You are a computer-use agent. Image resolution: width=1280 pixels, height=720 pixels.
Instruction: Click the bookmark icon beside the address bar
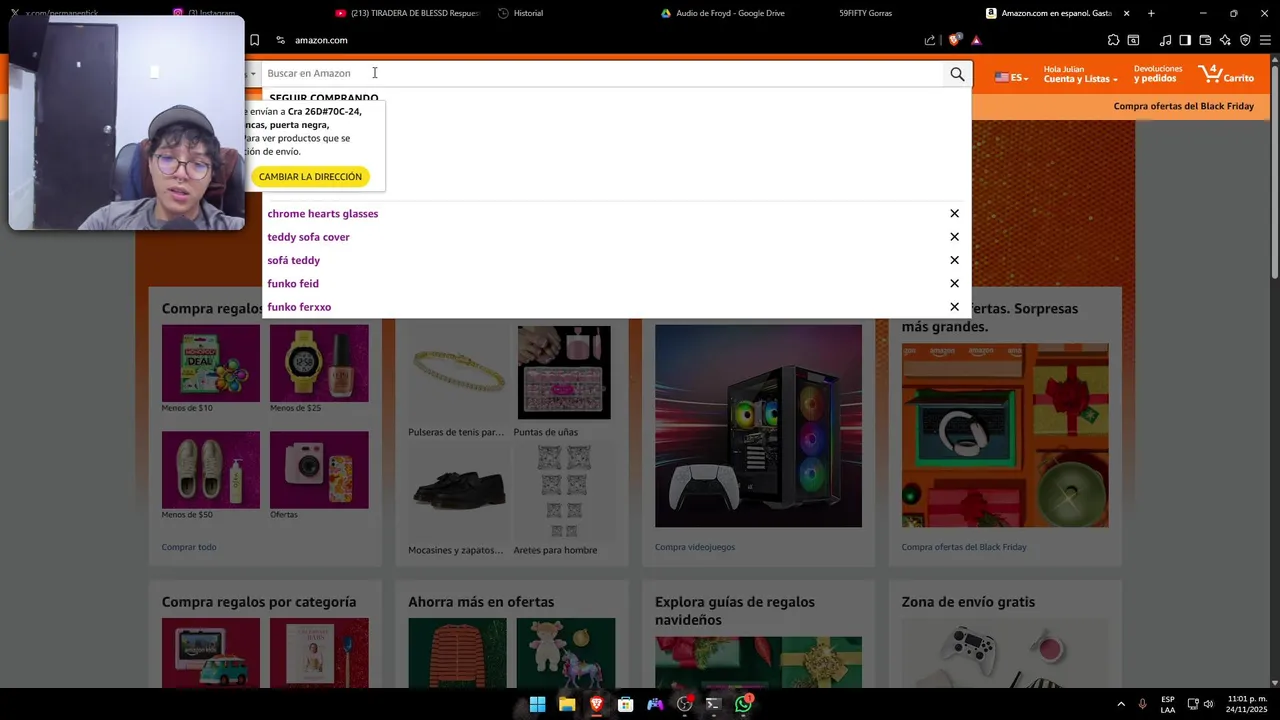(x=254, y=40)
